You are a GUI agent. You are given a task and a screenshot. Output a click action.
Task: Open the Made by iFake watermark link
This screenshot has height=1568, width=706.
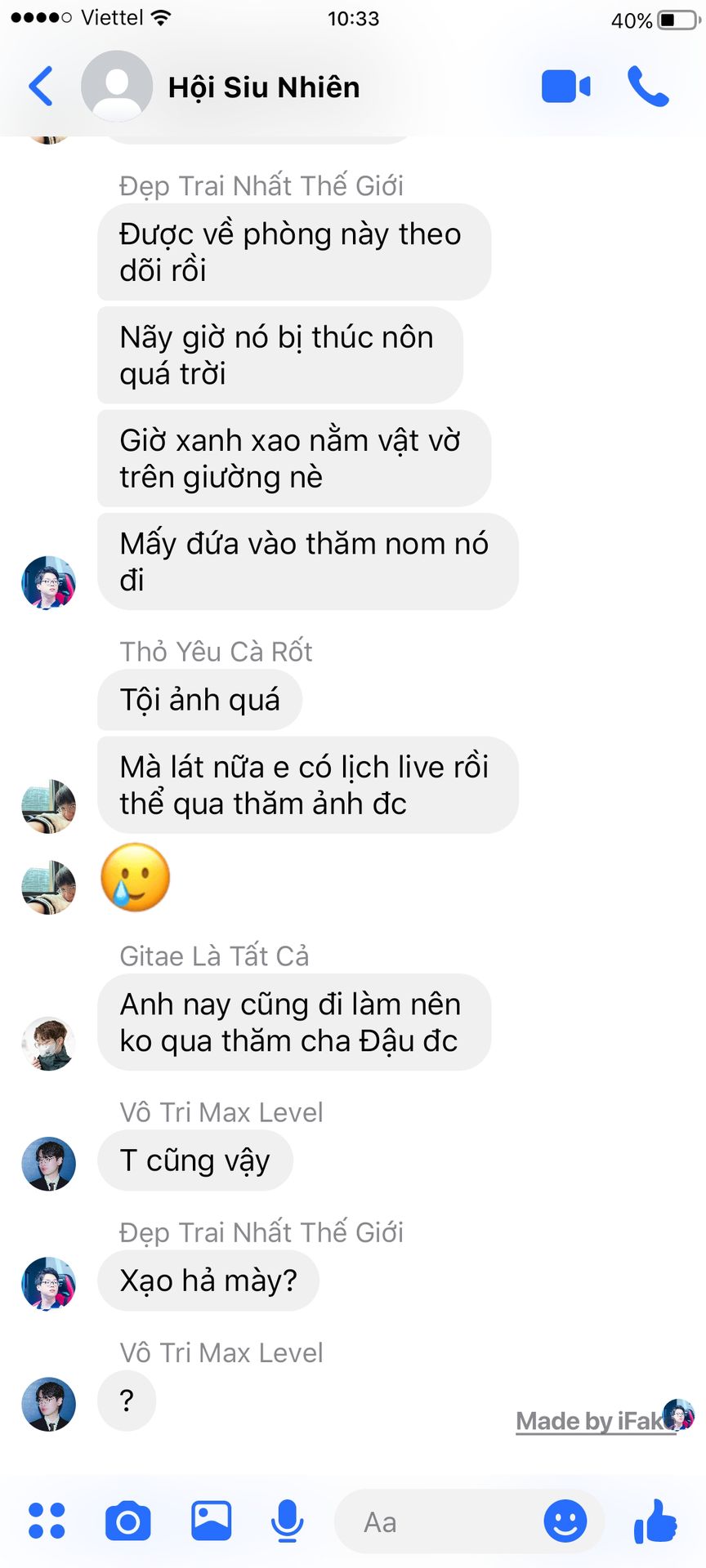597,1421
